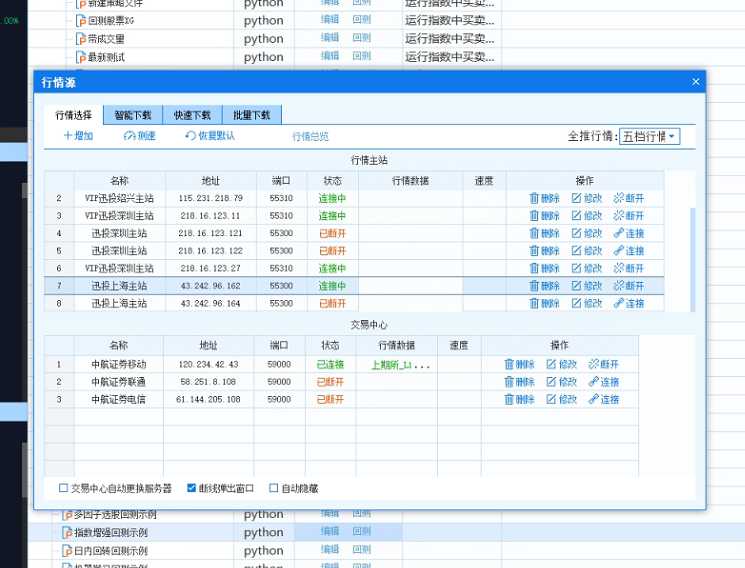Click the 名称 column header in 行情主站
The height and width of the screenshot is (568, 745).
tap(120, 181)
